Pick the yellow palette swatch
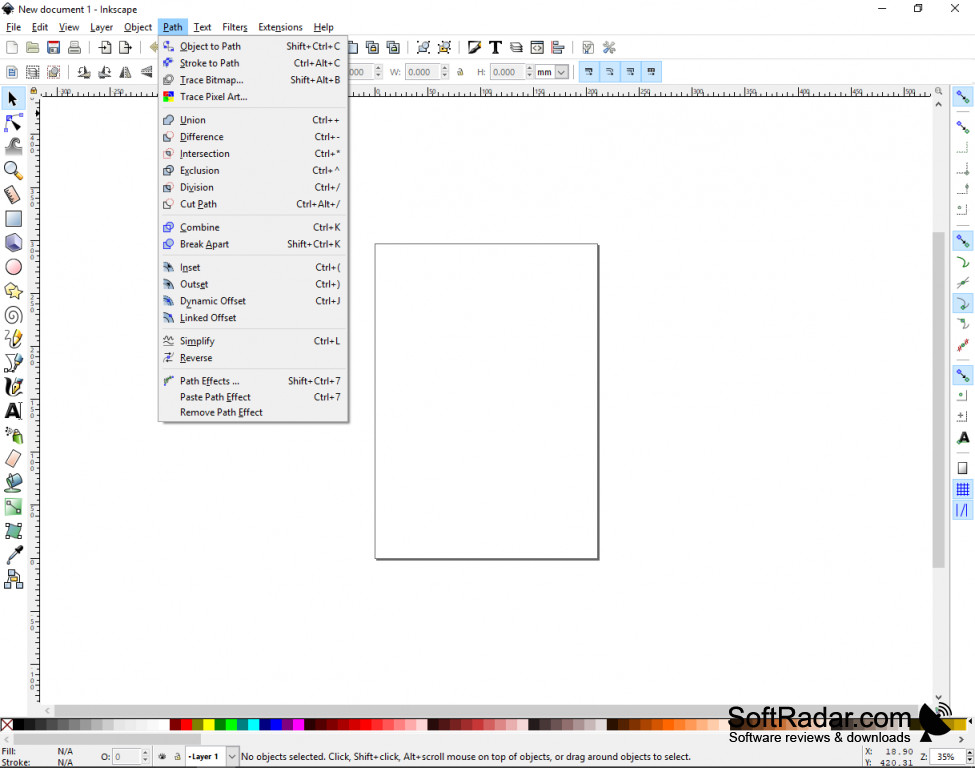Screen dimensions: 975x768 [208, 724]
